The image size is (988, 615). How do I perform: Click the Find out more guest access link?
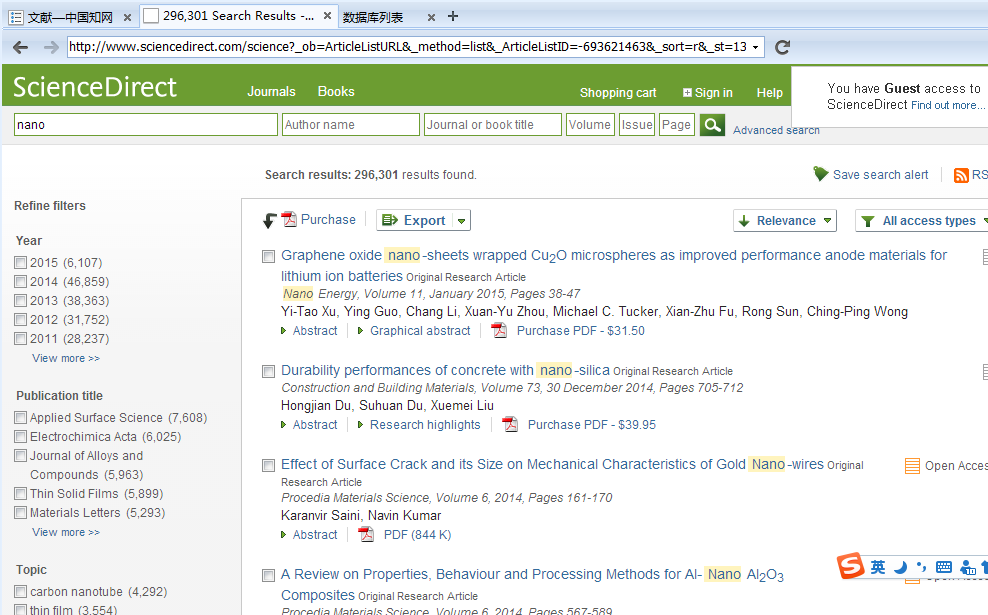[x=947, y=105]
